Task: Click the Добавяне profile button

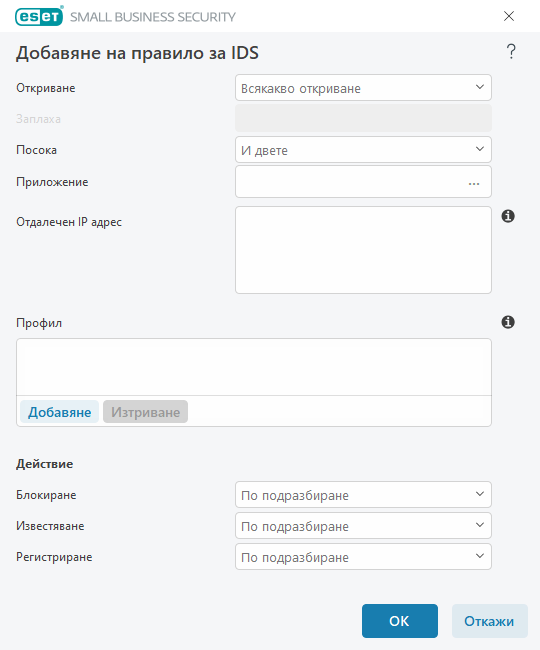Action: [59, 412]
